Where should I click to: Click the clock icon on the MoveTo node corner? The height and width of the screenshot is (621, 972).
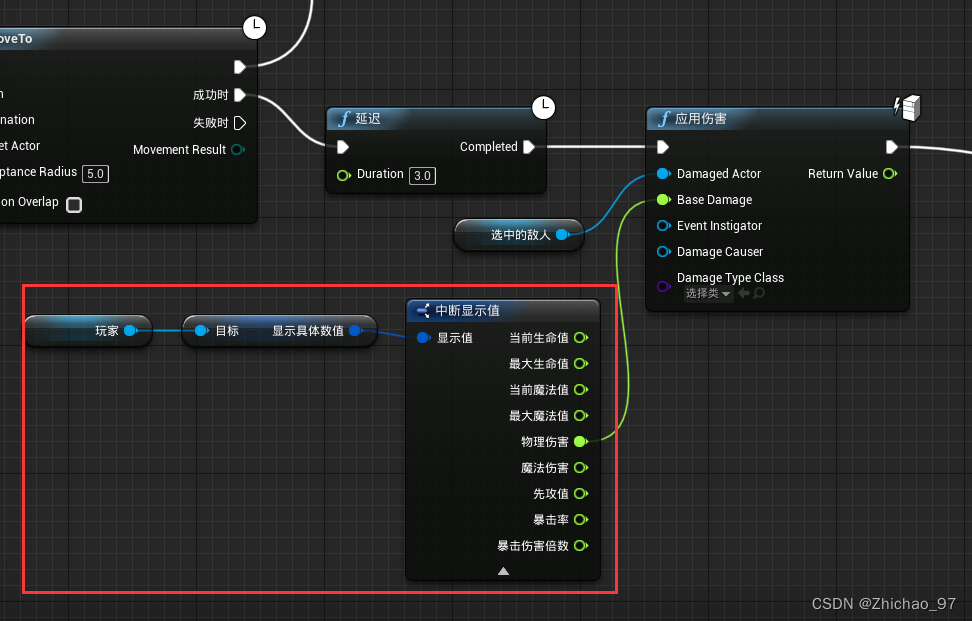(254, 28)
